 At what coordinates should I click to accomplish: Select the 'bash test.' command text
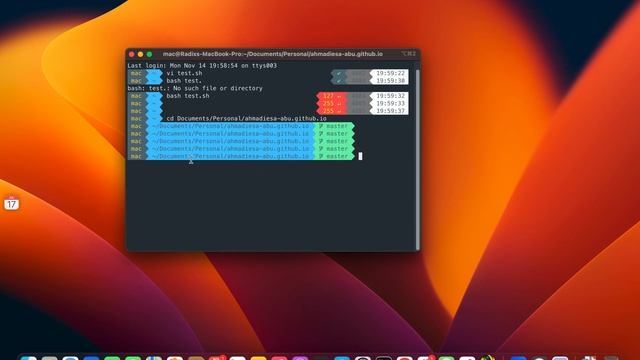coord(184,81)
